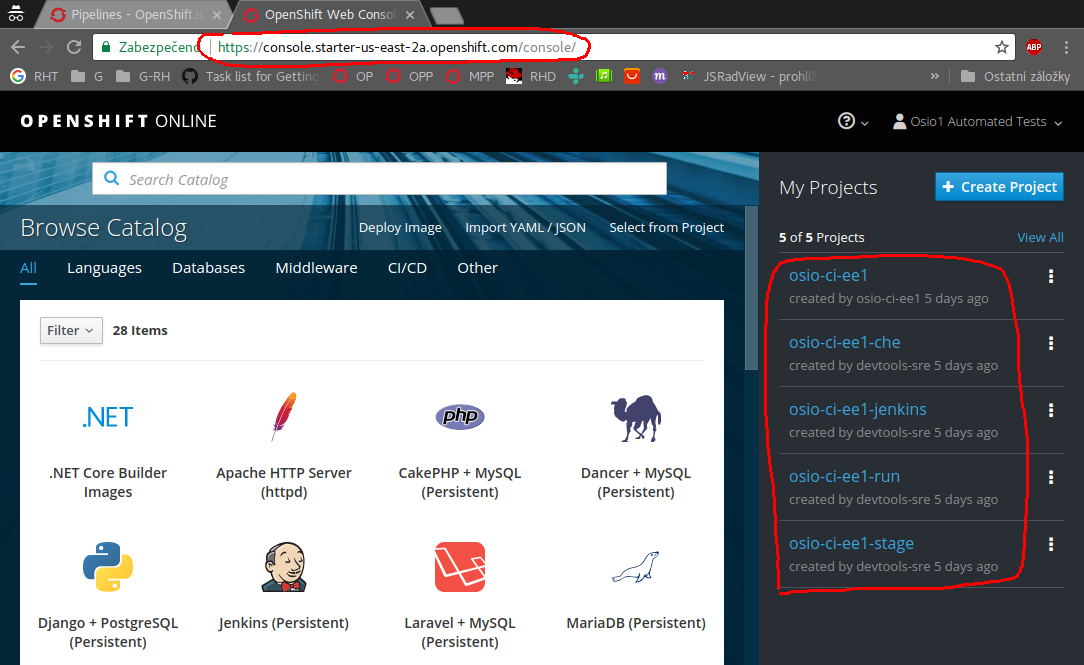Open the MPP bookmark
Image resolution: width=1084 pixels, height=665 pixels.
470,76
